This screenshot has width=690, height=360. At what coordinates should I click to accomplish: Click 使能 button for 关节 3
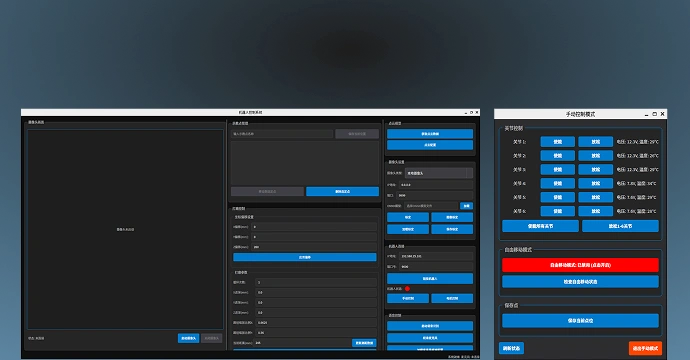[558, 169]
